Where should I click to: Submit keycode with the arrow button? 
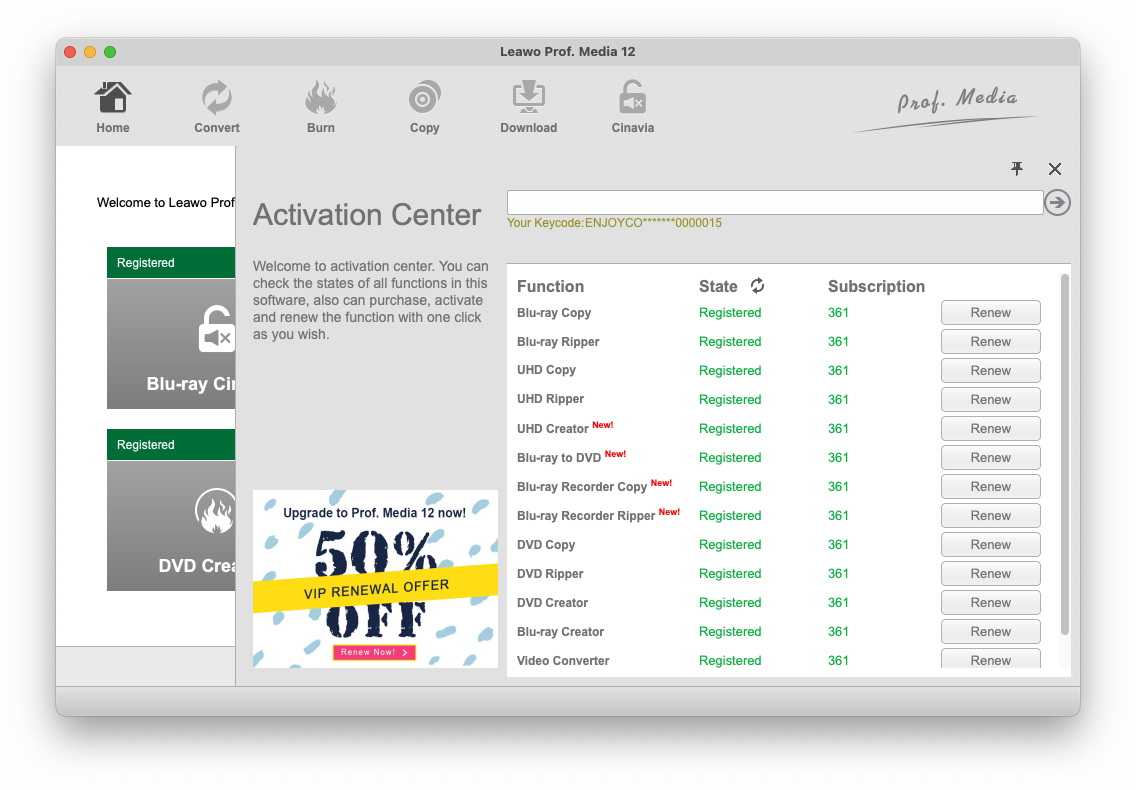click(x=1057, y=202)
